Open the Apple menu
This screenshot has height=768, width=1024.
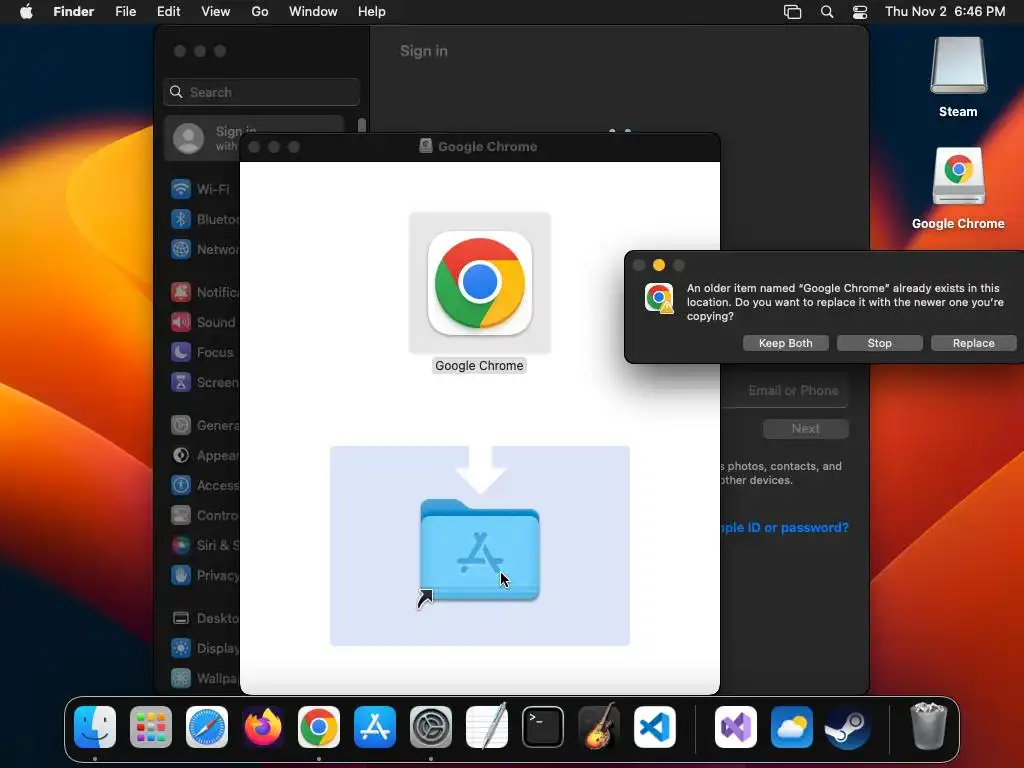26,11
